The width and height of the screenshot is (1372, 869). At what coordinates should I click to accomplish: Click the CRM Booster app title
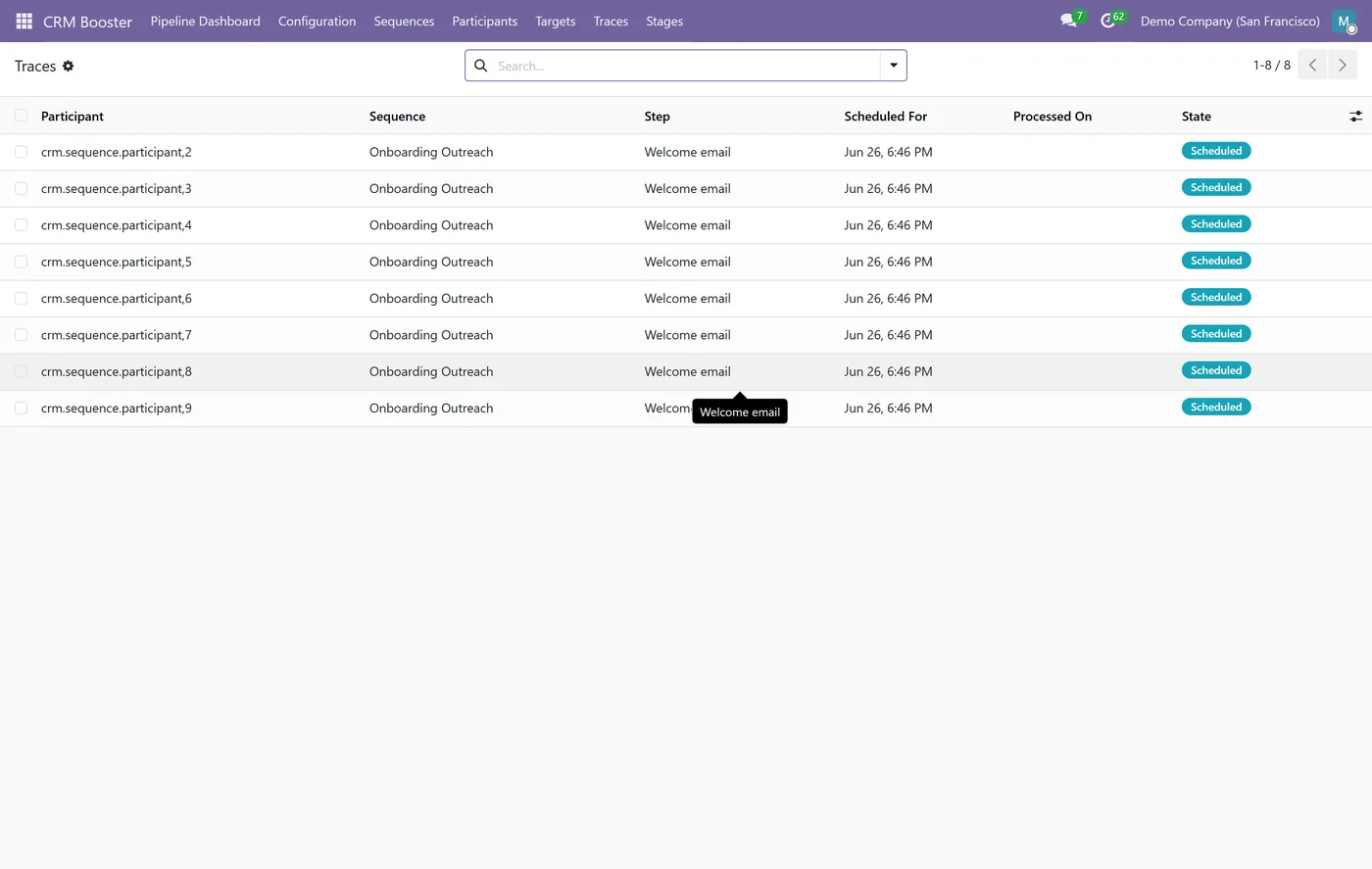click(x=87, y=22)
